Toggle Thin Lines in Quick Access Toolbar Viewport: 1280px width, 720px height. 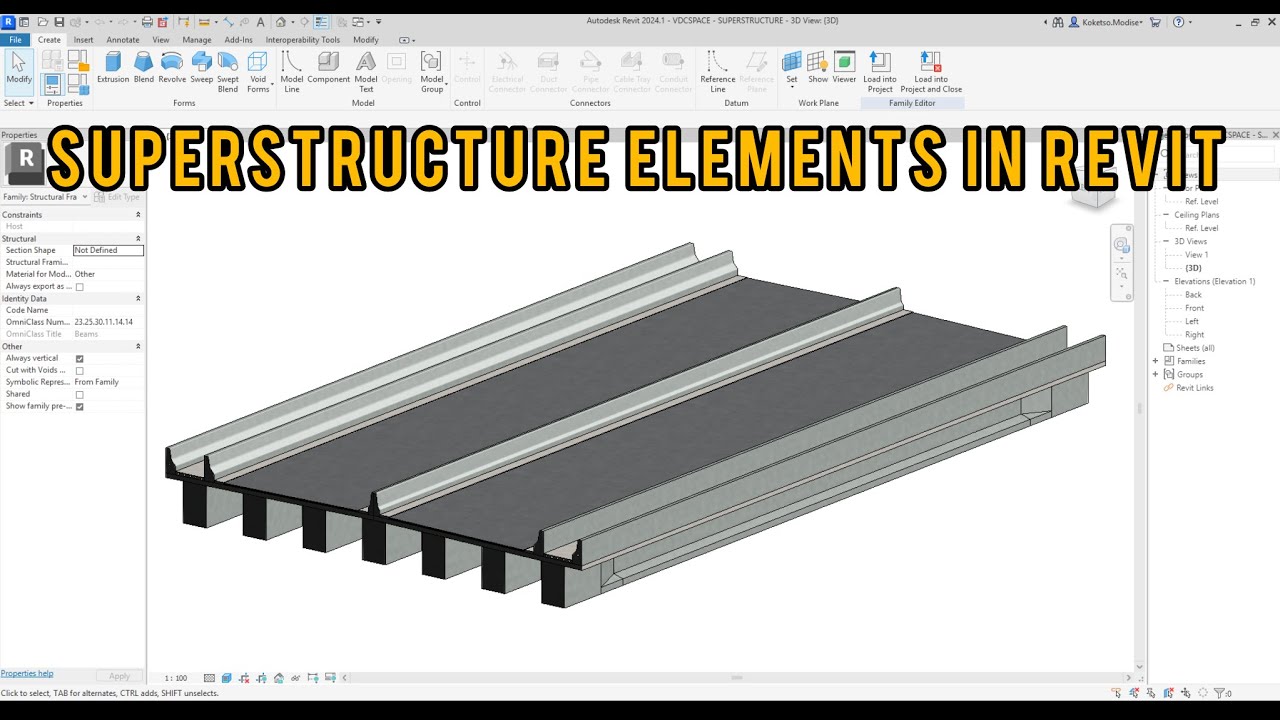point(321,22)
